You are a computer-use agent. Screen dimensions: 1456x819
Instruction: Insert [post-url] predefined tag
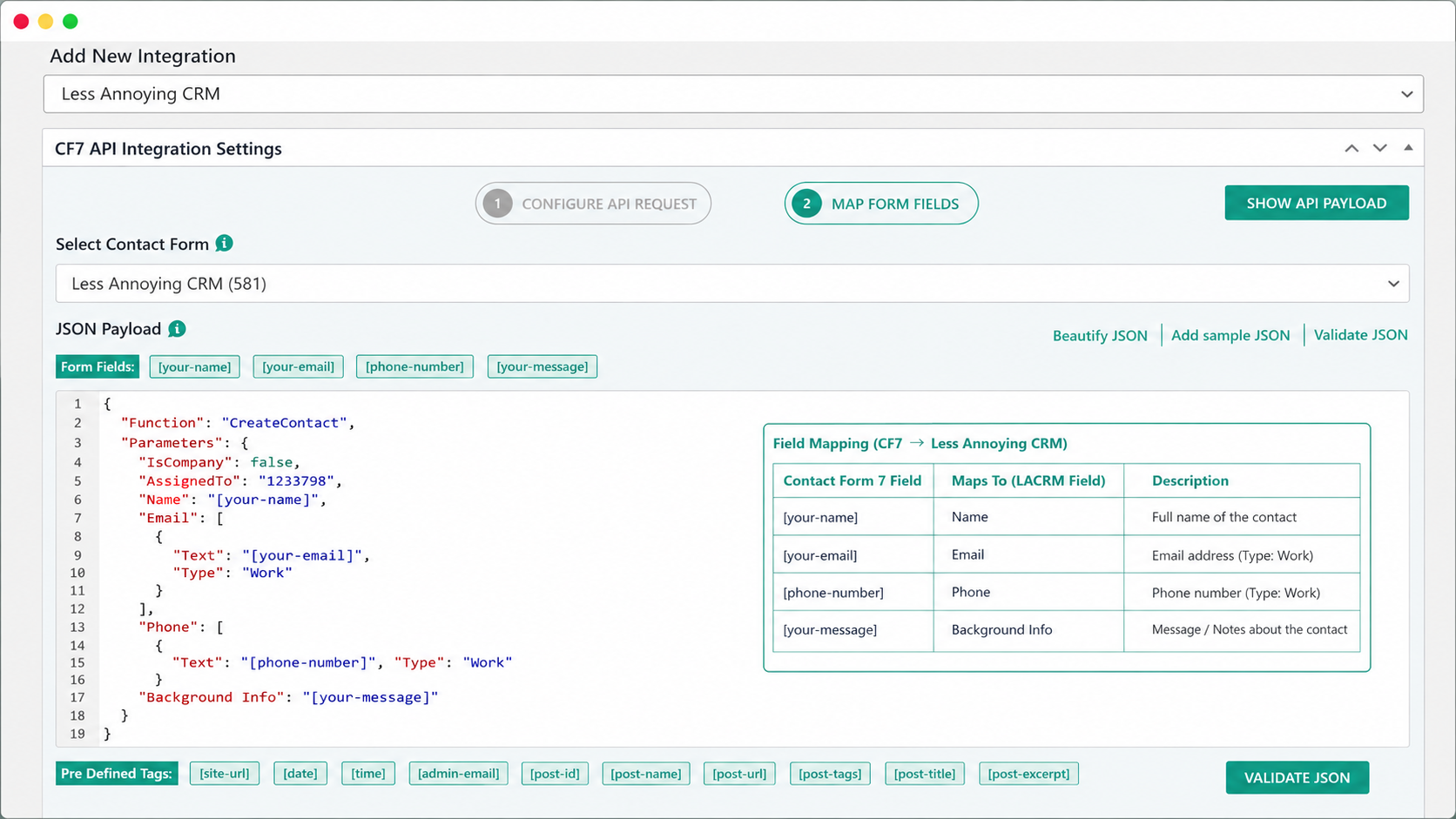pos(739,774)
